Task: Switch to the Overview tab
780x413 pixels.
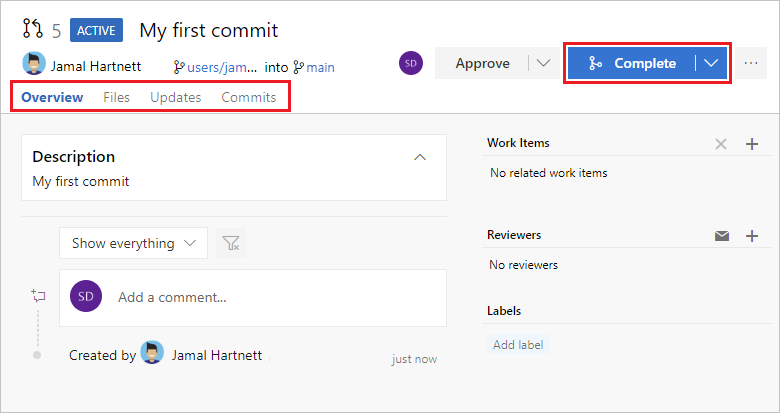Action: [x=52, y=97]
